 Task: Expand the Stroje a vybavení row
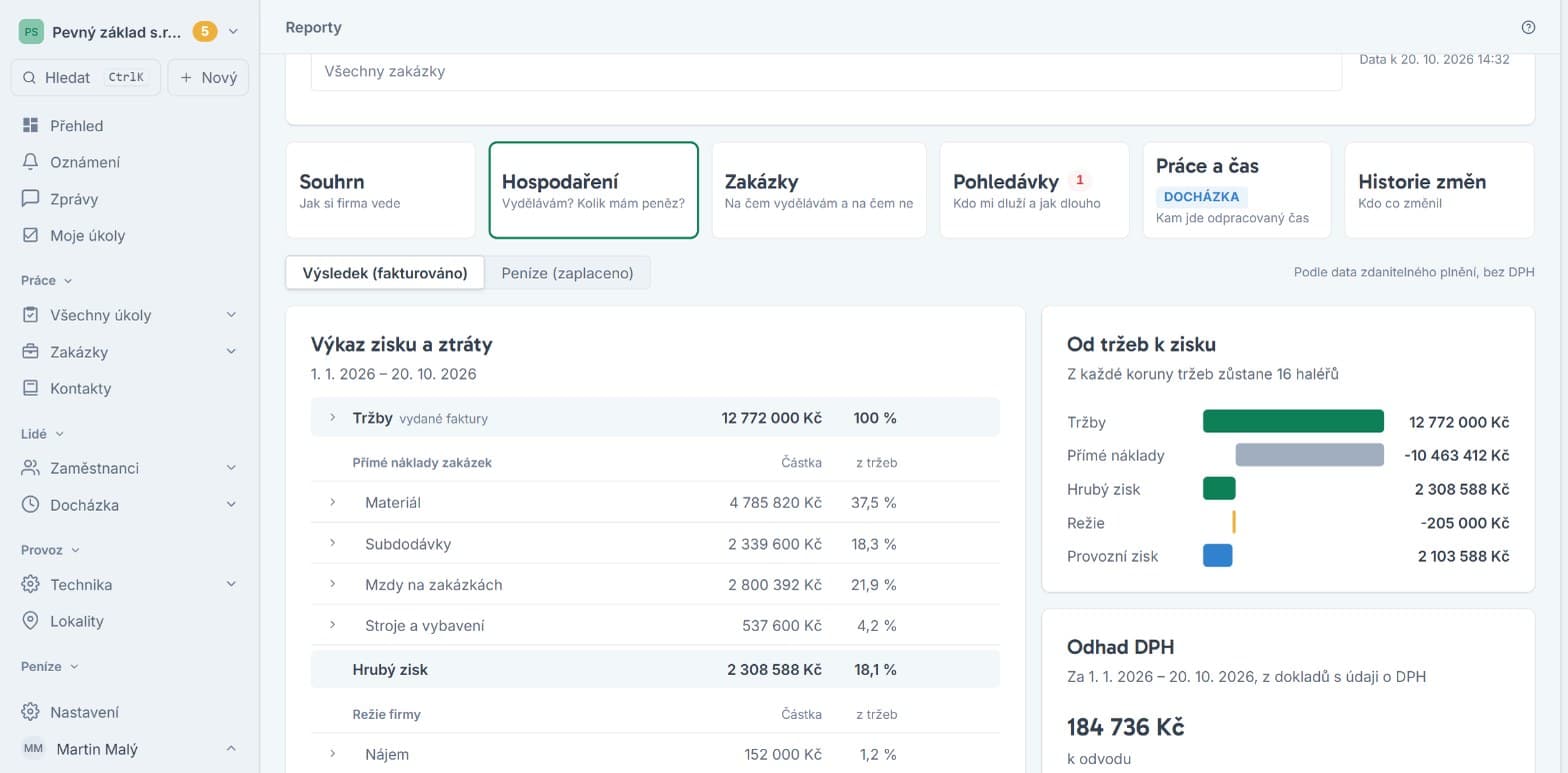tap(333, 625)
